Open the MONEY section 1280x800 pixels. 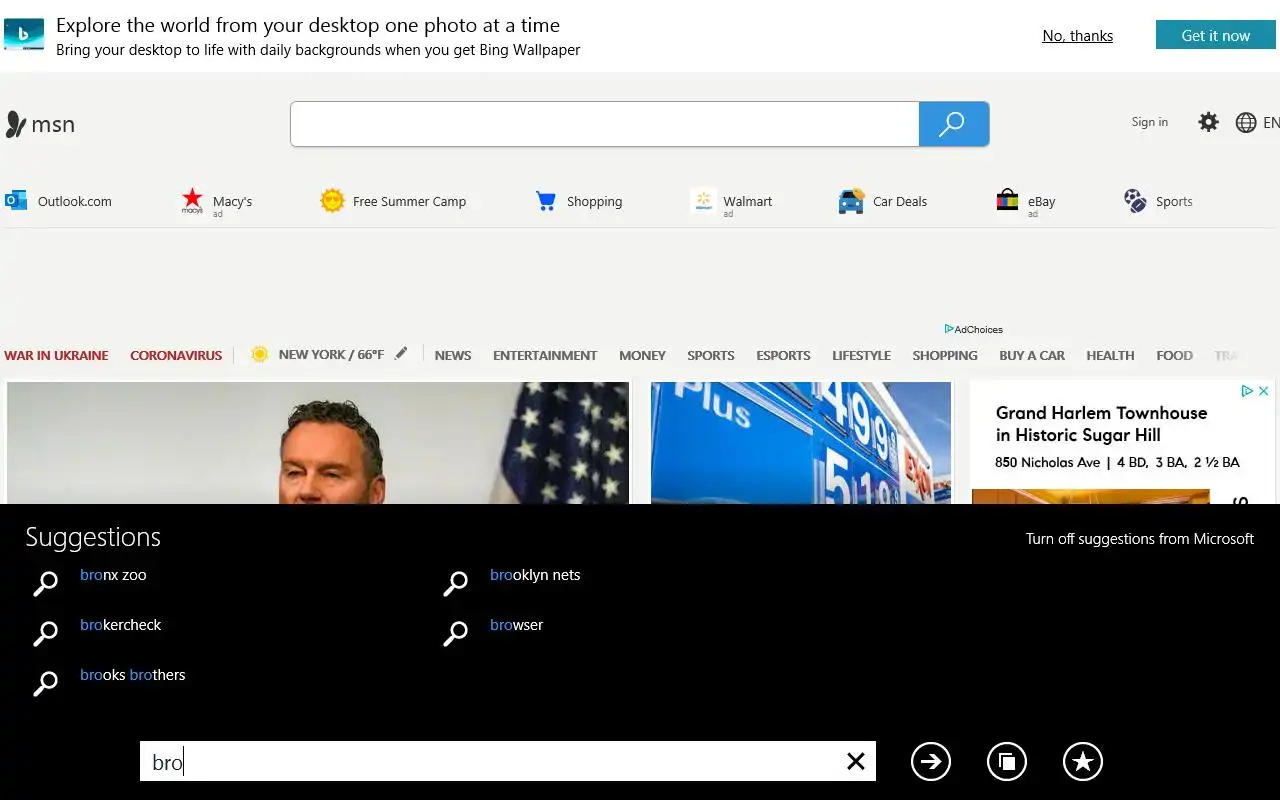click(642, 355)
